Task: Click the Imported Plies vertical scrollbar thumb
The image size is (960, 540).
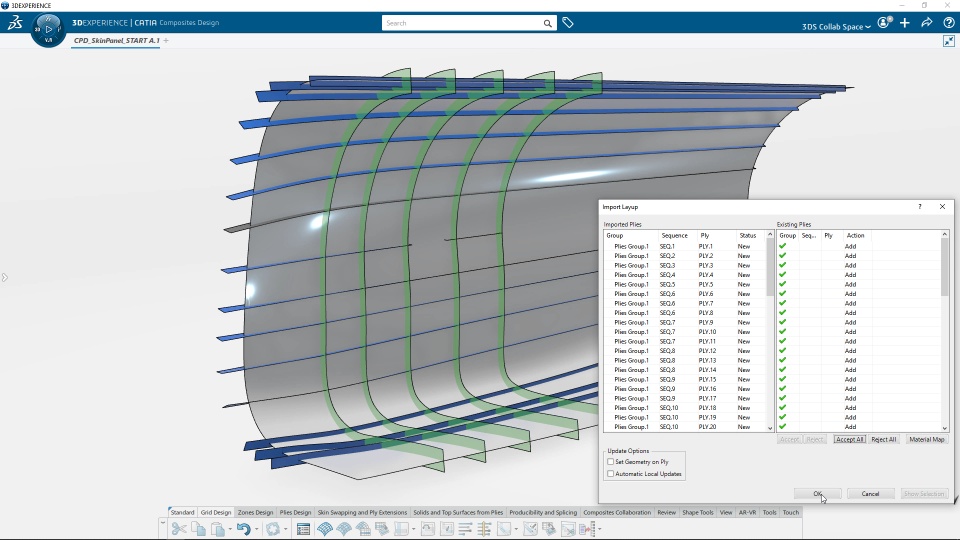Action: (x=770, y=267)
